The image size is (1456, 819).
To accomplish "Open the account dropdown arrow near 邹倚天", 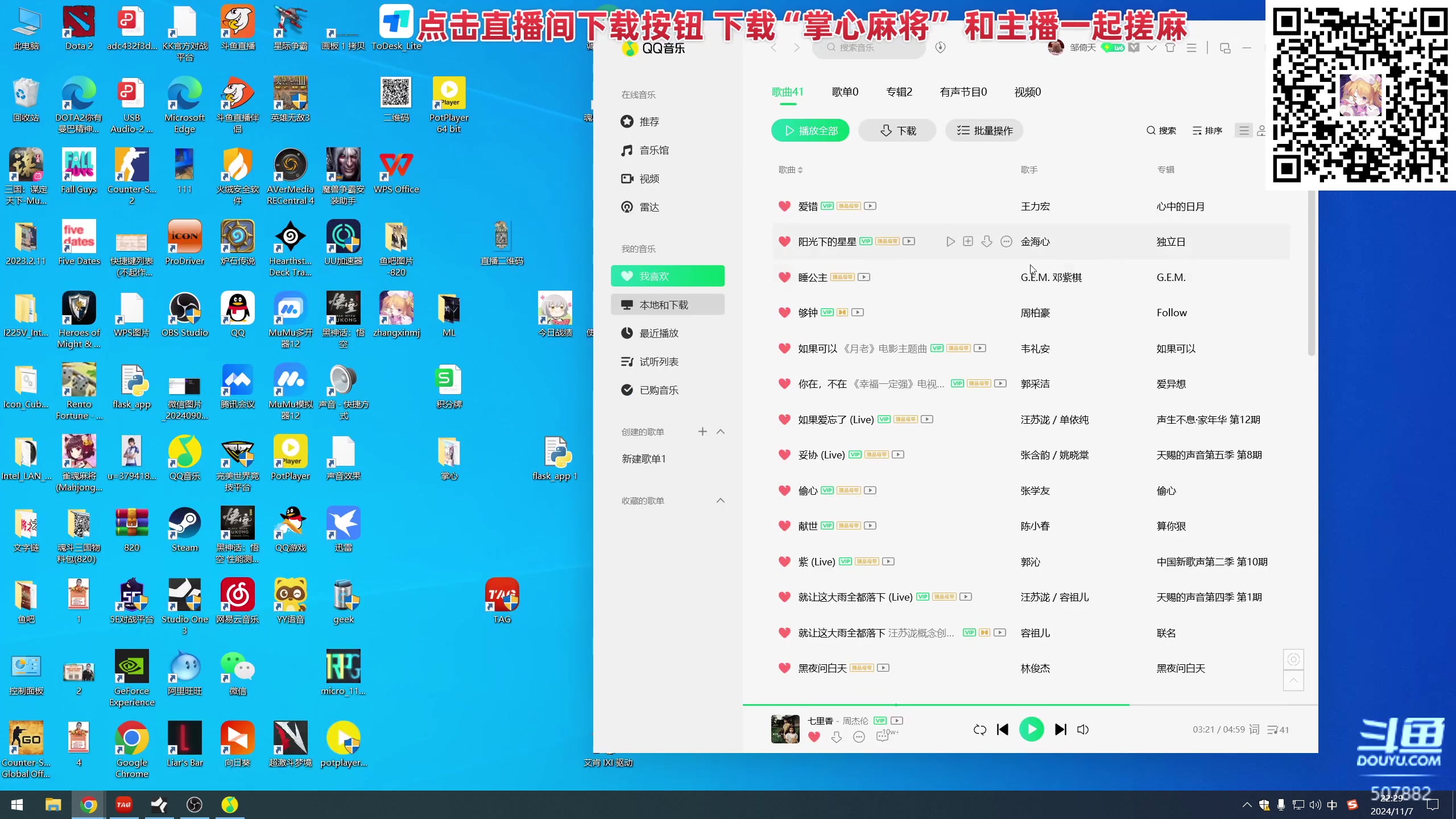I will 1152,47.
